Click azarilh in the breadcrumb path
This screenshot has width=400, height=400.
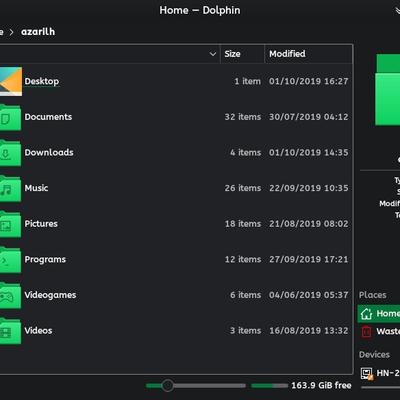pos(38,32)
